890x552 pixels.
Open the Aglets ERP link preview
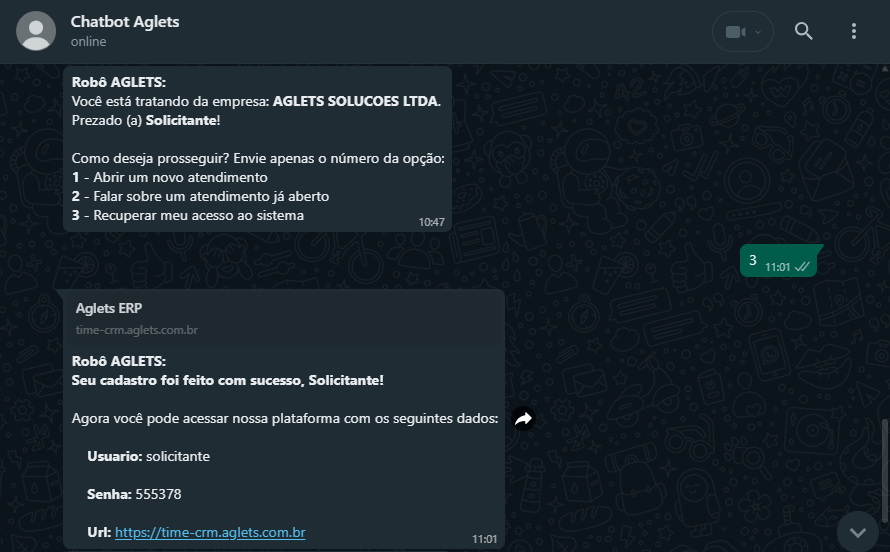tap(284, 318)
